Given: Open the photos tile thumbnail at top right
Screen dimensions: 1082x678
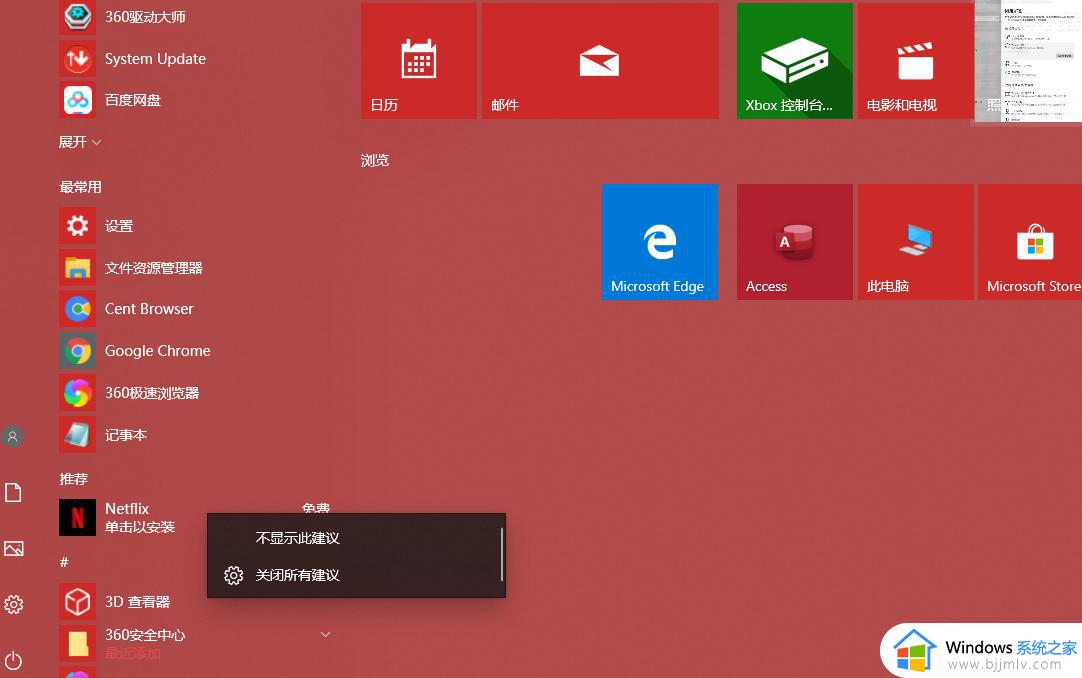Looking at the screenshot, I should [x=1028, y=61].
